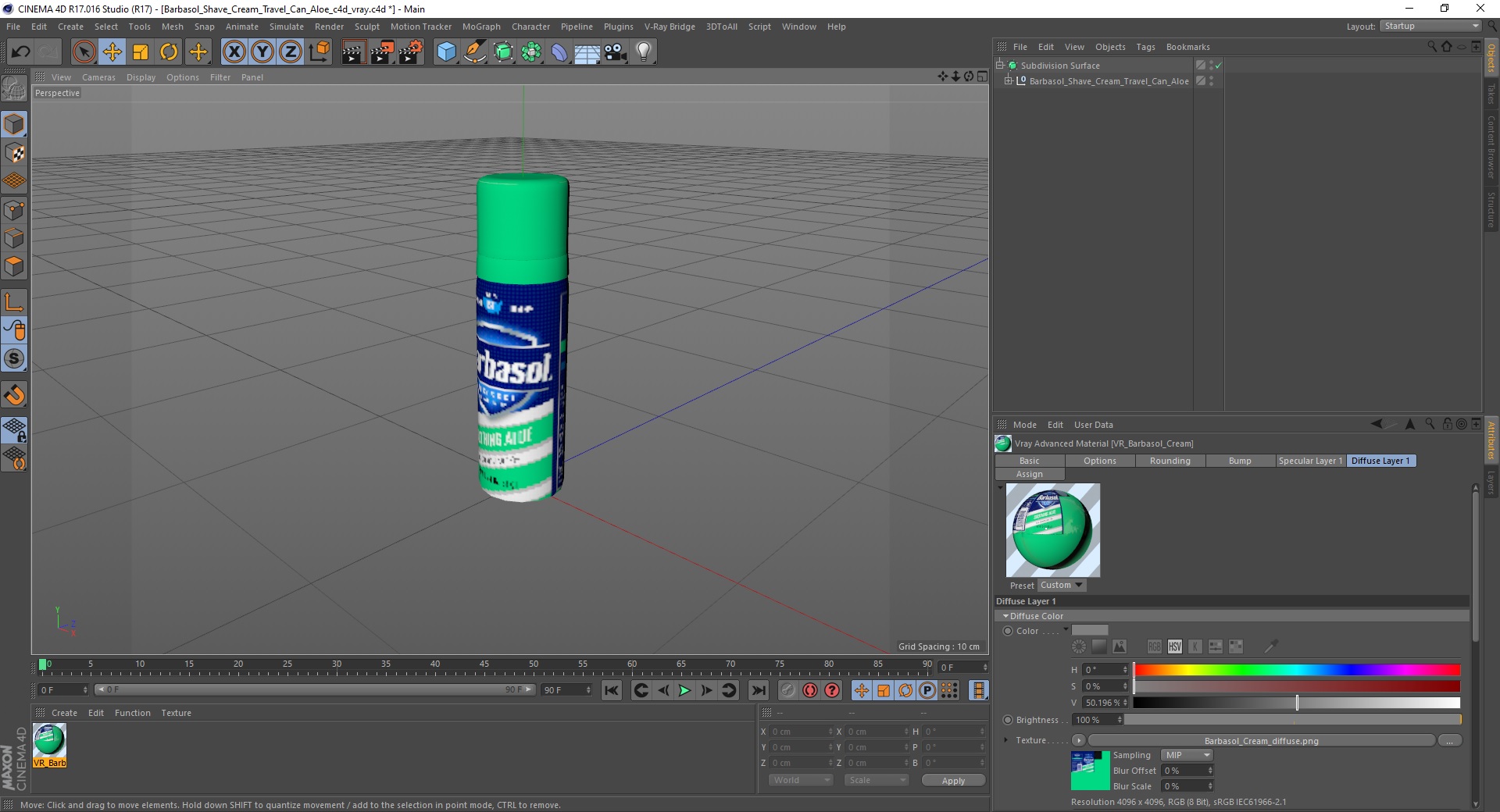This screenshot has height=812, width=1500.
Task: Click the Undo arrow icon
Action: click(x=20, y=52)
